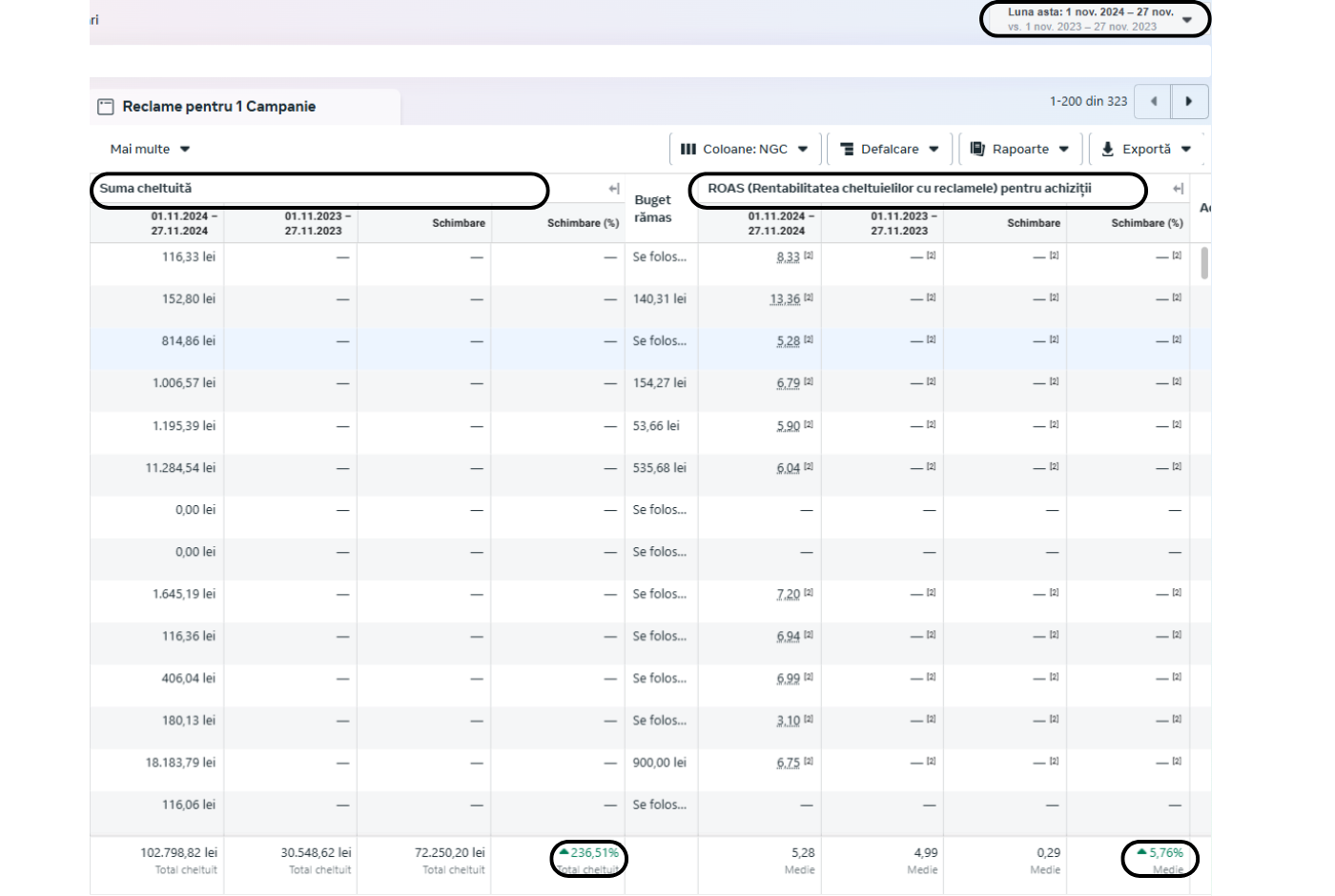Screen dimensions: 1335x896
Task: Open the Rapoarte reports dropdown
Action: tap(1019, 149)
